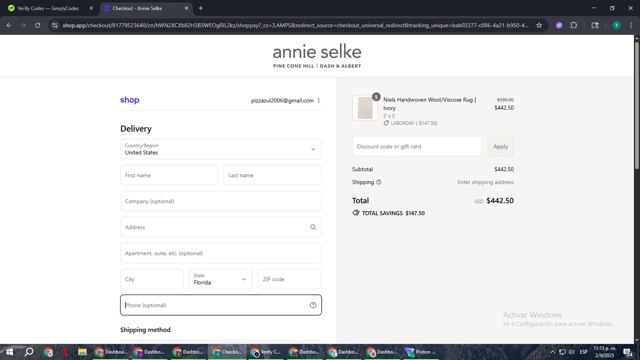Focus the Last name field

coord(272,175)
